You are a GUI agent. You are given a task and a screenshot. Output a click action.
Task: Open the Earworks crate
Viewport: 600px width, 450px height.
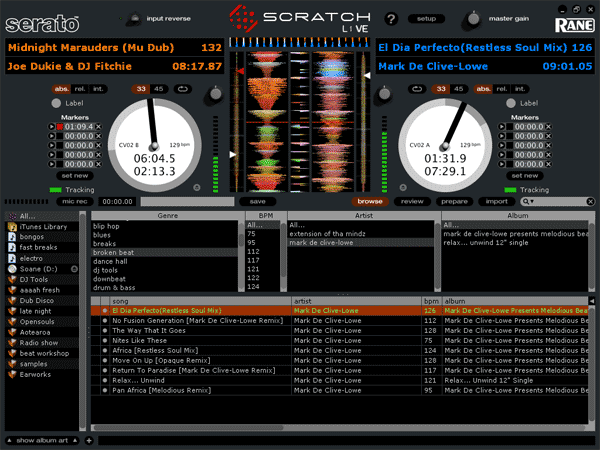pos(42,375)
